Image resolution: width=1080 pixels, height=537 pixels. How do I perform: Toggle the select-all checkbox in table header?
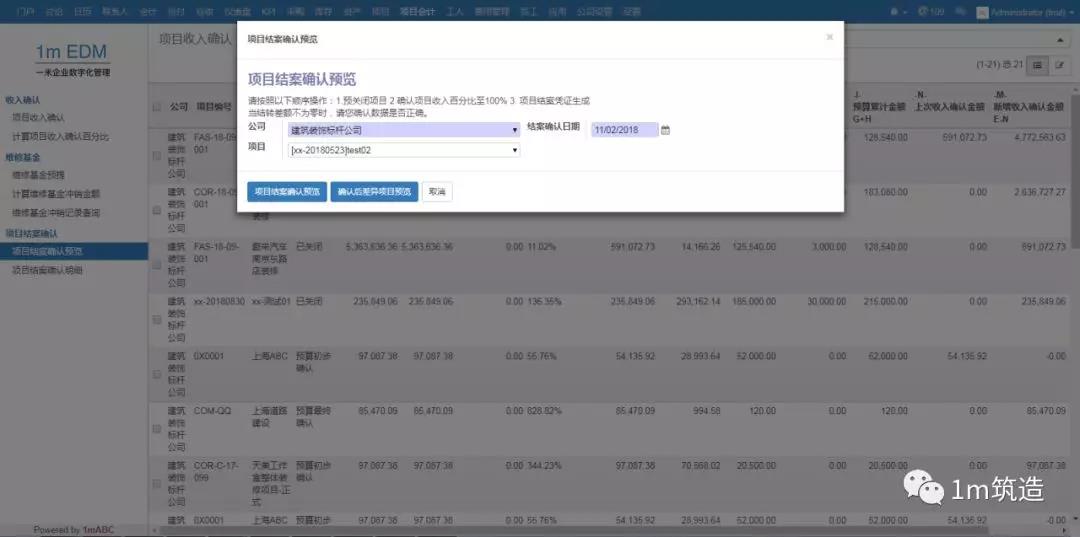tap(156, 107)
